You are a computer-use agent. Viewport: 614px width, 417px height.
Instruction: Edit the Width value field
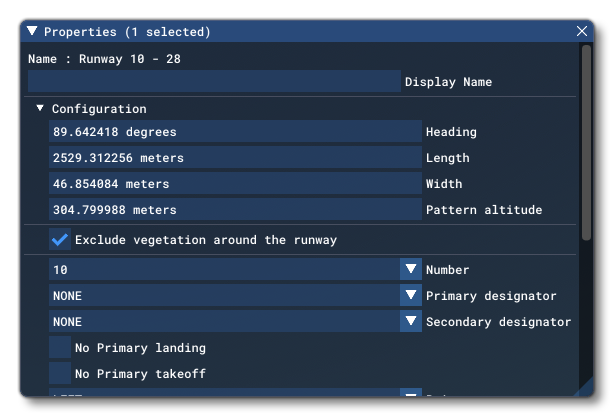235,183
